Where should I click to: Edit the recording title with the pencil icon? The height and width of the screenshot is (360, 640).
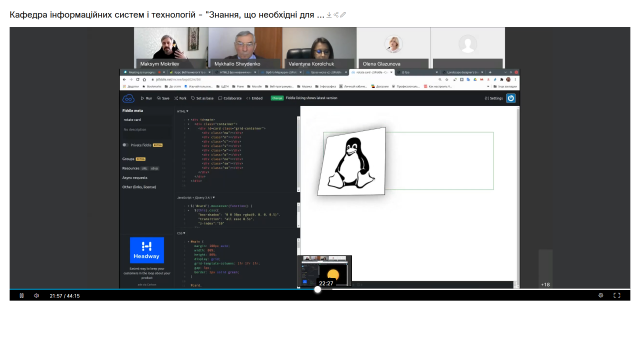point(343,15)
